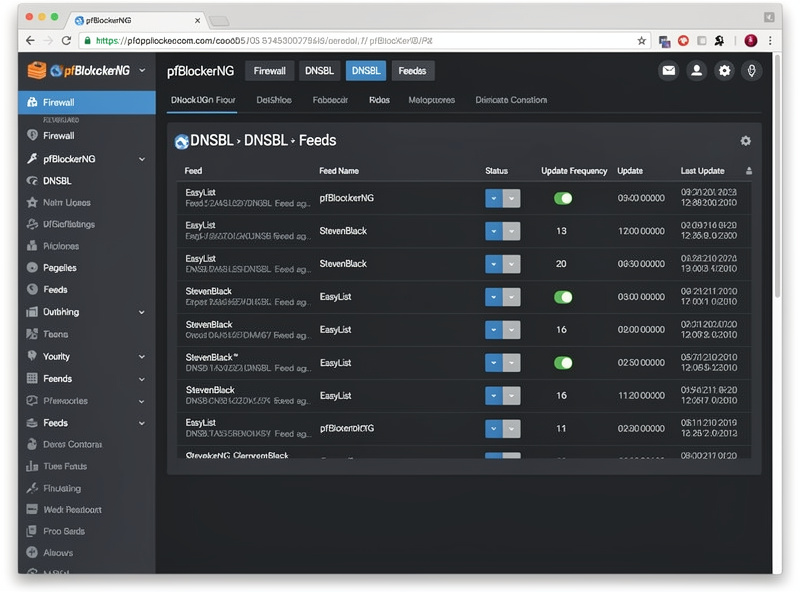Click the icon beside the Pageiles sidebar item
This screenshot has width=800, height=592.
coord(32,267)
